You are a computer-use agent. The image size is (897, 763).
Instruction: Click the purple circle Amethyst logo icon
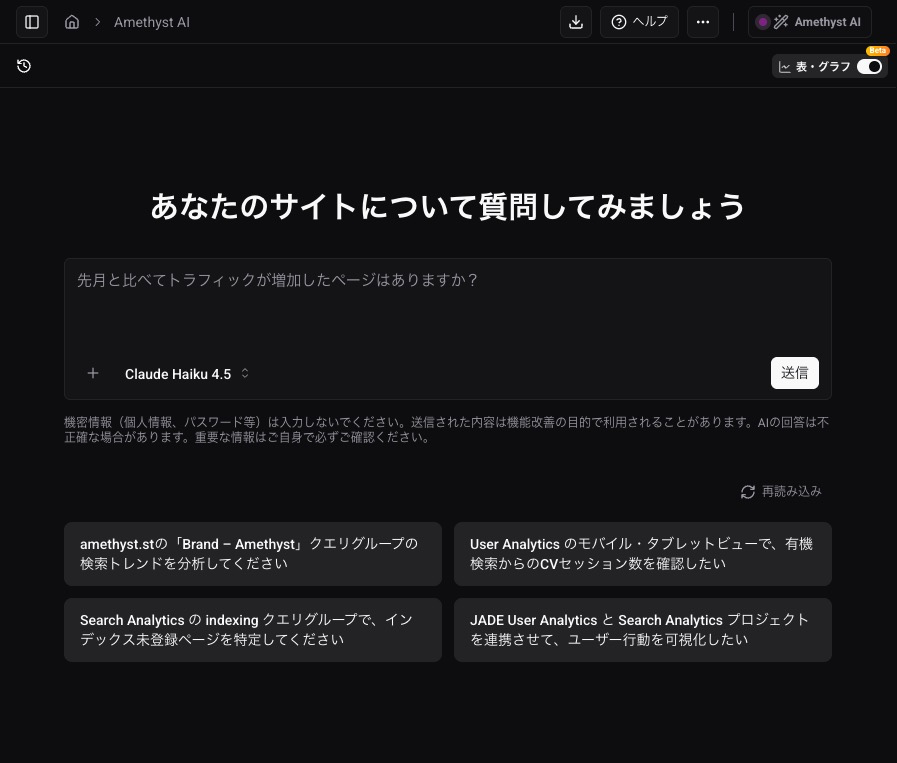coord(763,22)
